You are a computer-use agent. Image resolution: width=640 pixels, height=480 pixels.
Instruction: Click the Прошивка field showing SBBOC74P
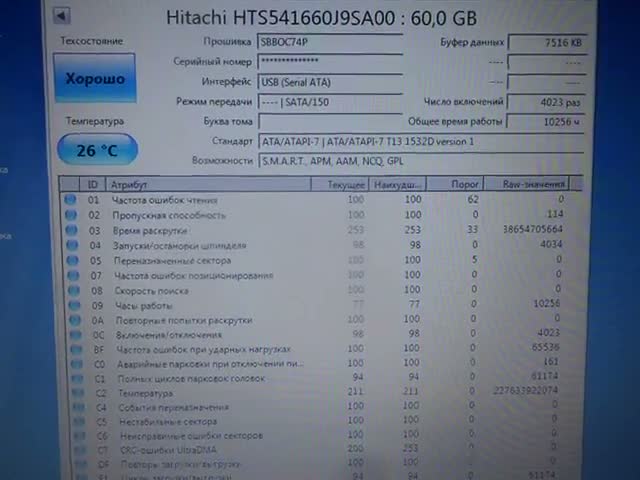[x=330, y=43]
